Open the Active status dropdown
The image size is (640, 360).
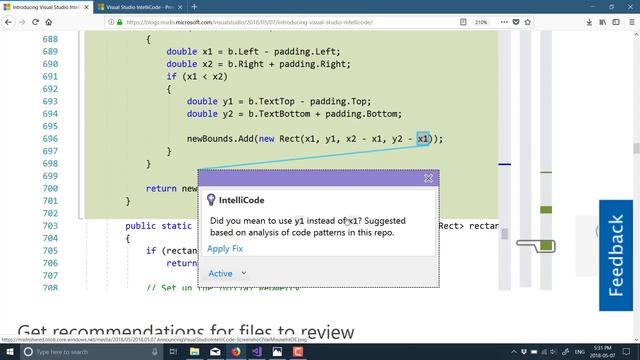227,273
